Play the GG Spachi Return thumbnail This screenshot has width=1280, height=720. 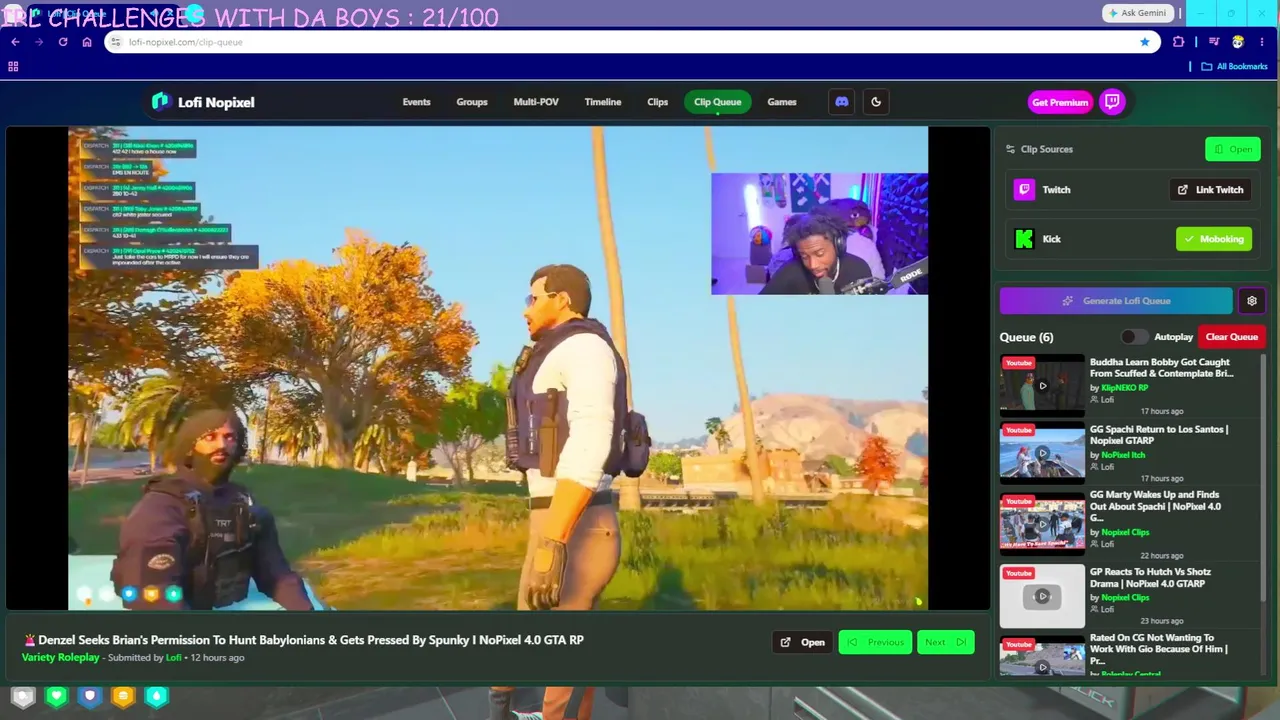click(x=1042, y=453)
